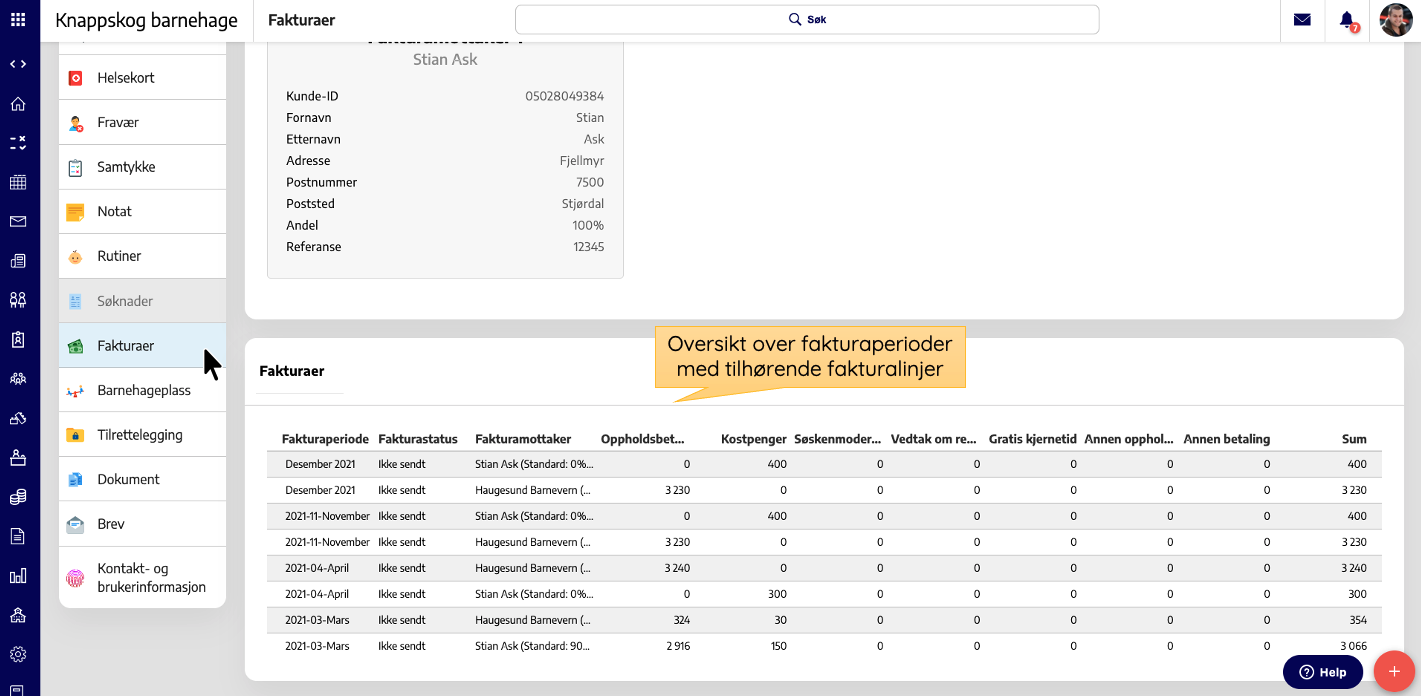Go to the home icon in left rail

[18, 104]
